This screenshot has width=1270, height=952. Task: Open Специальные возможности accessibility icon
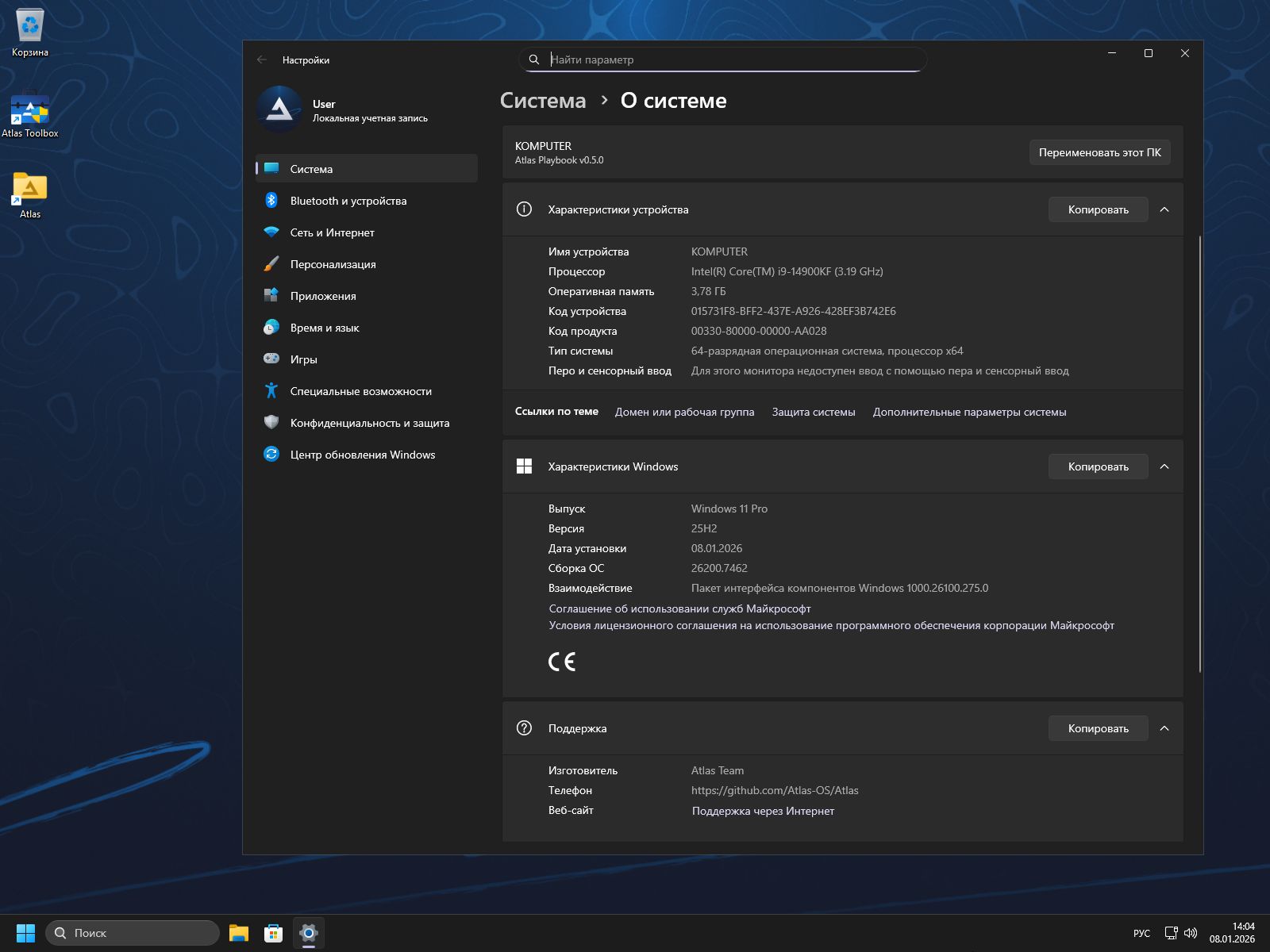[271, 391]
